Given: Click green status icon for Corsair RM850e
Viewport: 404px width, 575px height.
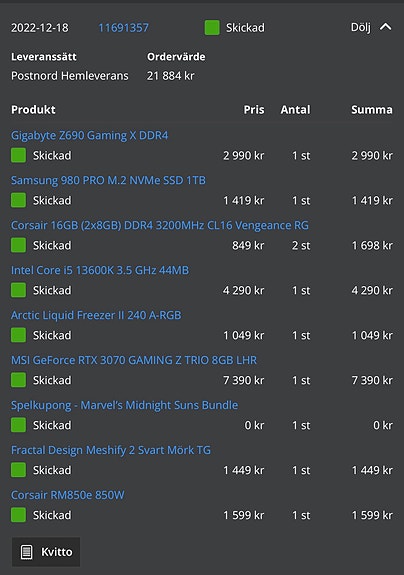Looking at the screenshot, I should tap(18, 515).
